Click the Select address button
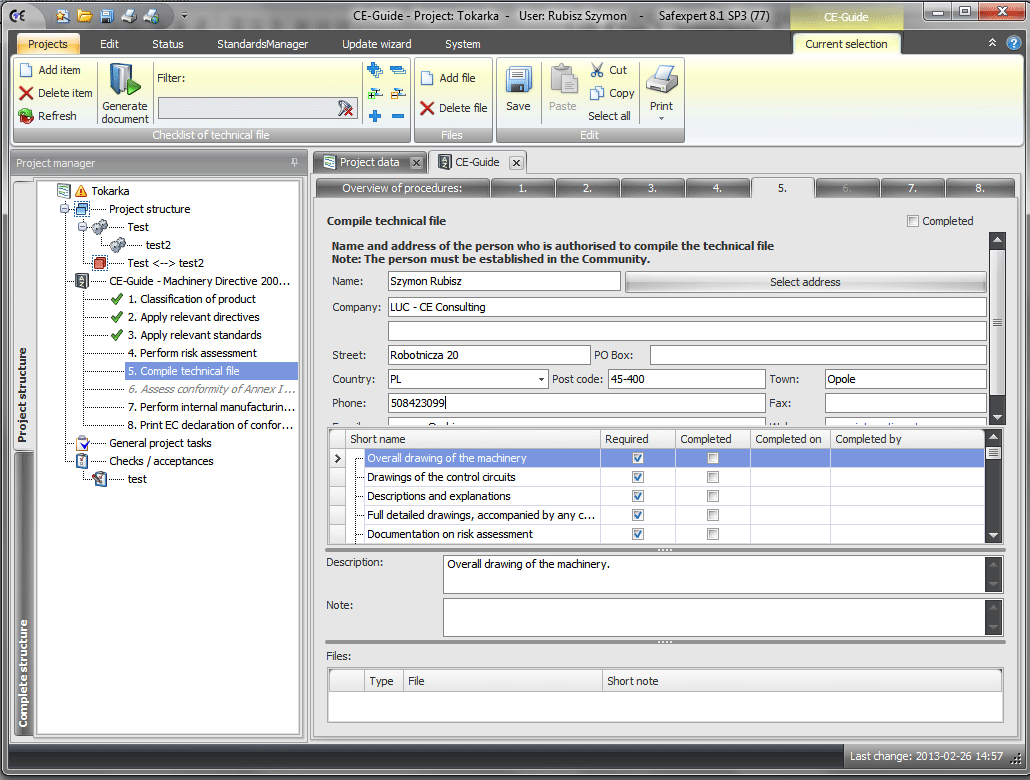Image resolution: width=1030 pixels, height=780 pixels. pyautogui.click(x=805, y=282)
